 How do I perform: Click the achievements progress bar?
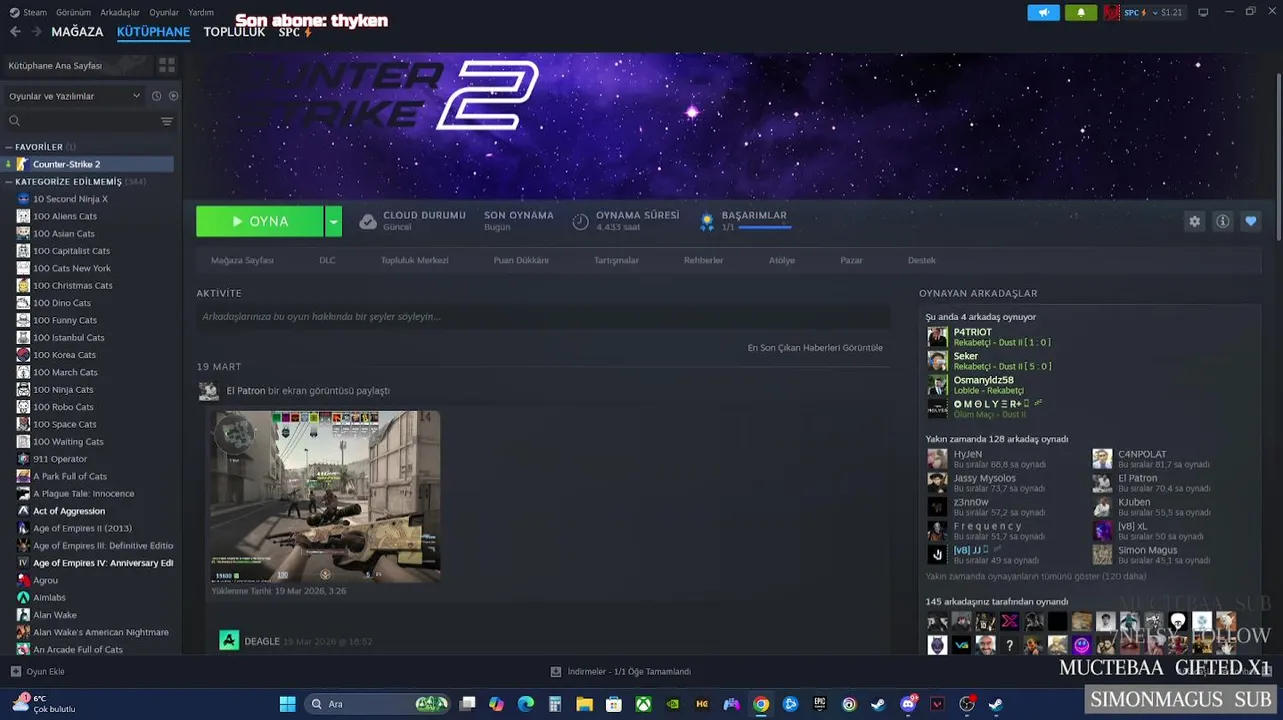click(x=765, y=228)
